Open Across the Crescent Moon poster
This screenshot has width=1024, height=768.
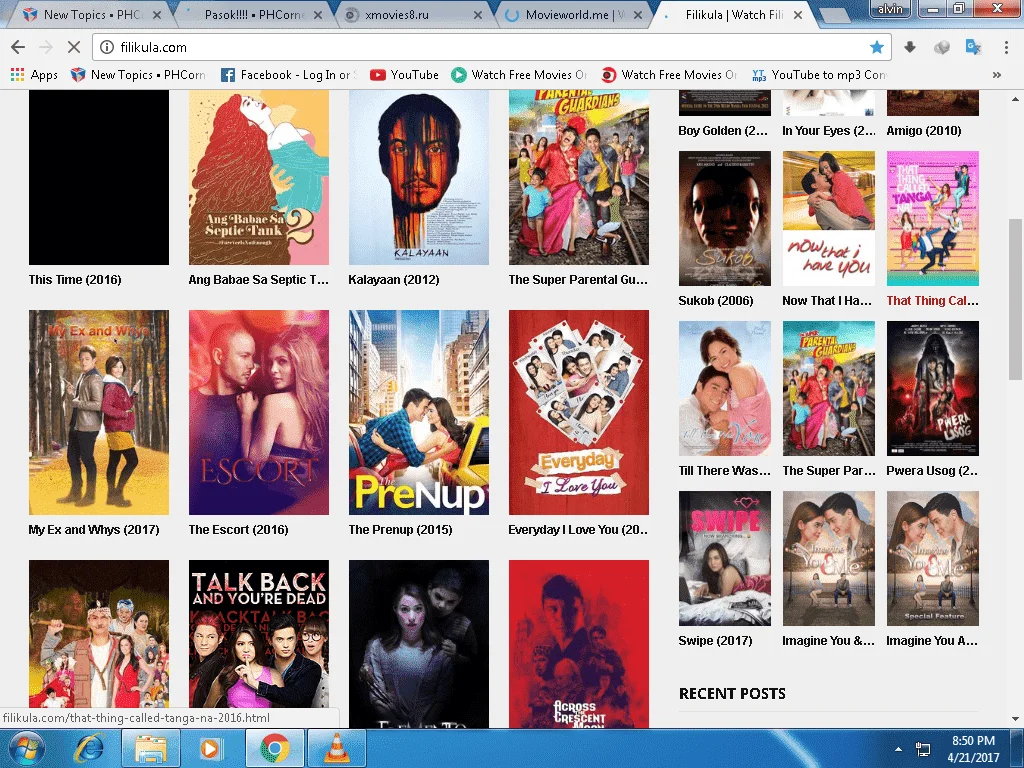(x=579, y=643)
